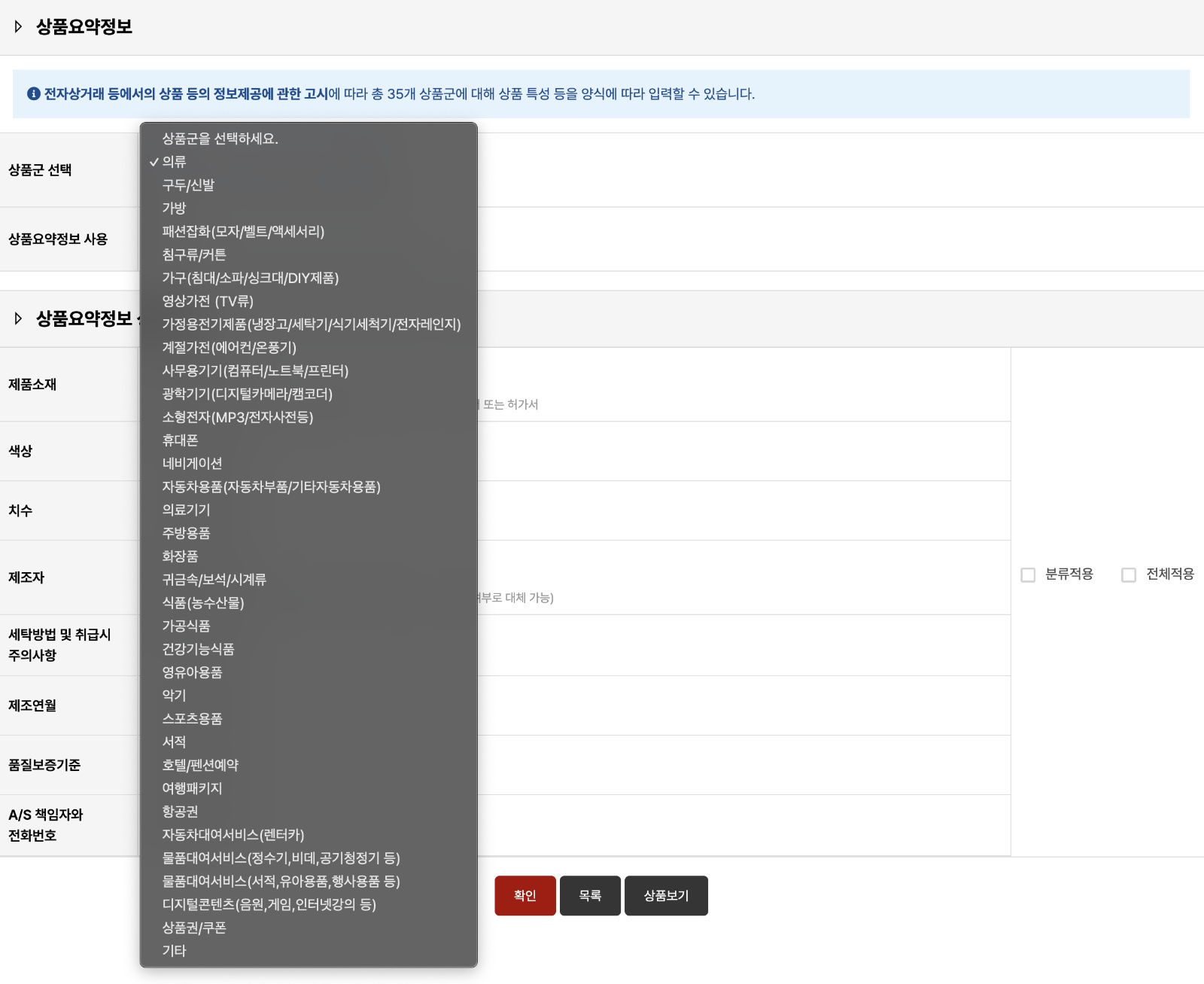Select 화장품 option
1204x984 pixels.
[x=309, y=556]
